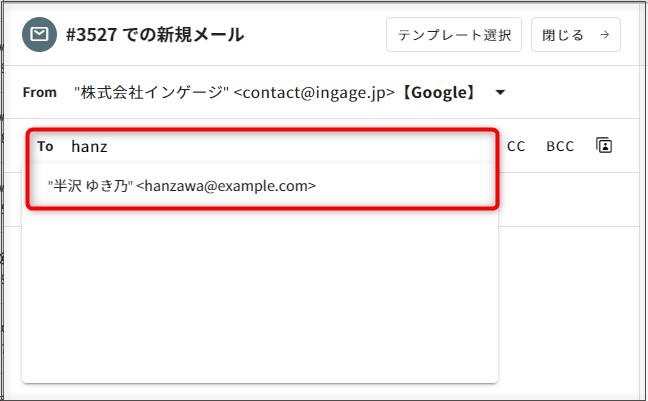Image resolution: width=648 pixels, height=401 pixels.
Task: Click the To label
Action: coord(45,146)
